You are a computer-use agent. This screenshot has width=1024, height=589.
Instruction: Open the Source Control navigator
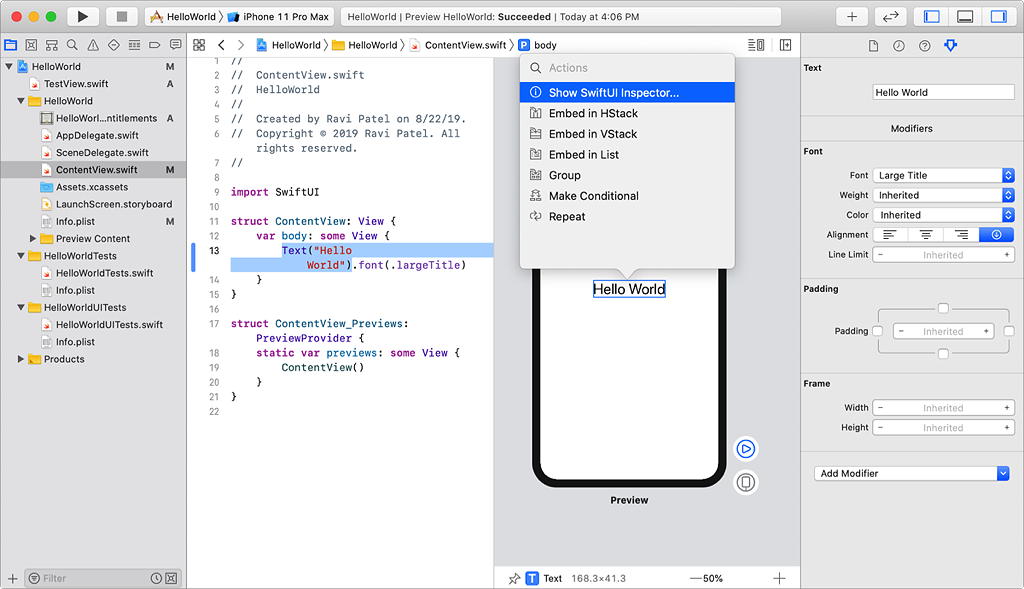[x=31, y=45]
